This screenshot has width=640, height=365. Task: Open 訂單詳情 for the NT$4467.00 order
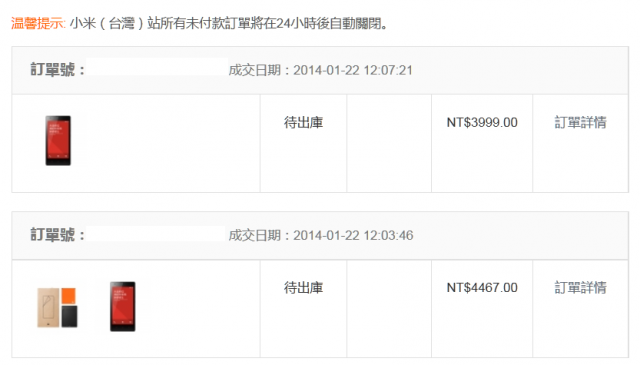[x=580, y=287]
